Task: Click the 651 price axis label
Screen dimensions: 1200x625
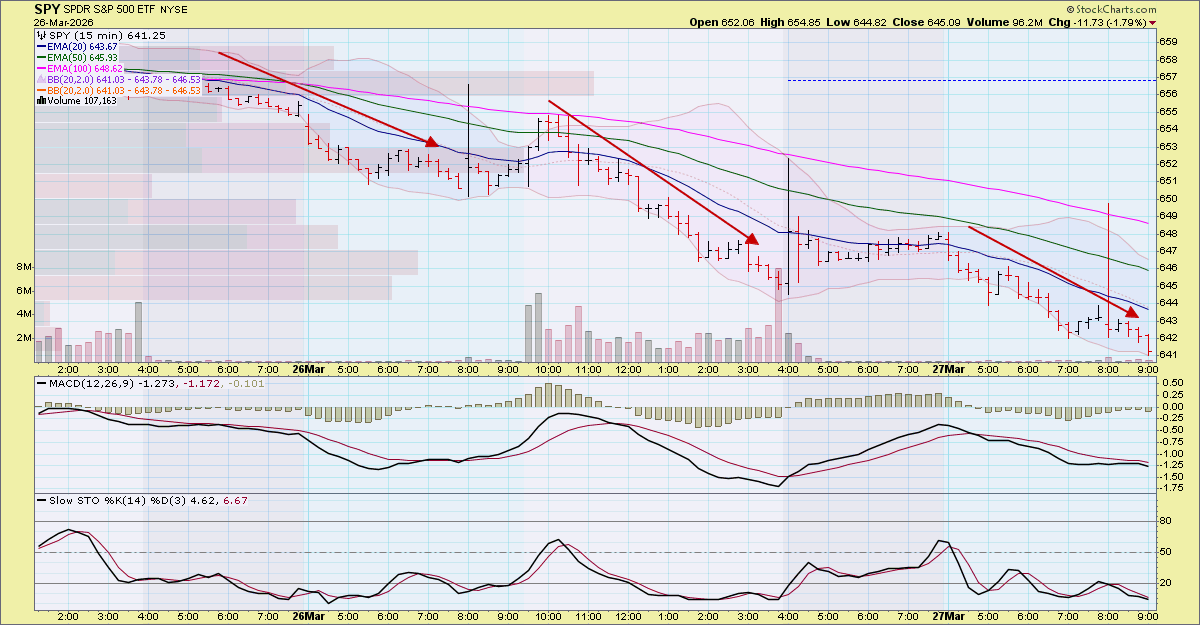Action: click(1167, 181)
